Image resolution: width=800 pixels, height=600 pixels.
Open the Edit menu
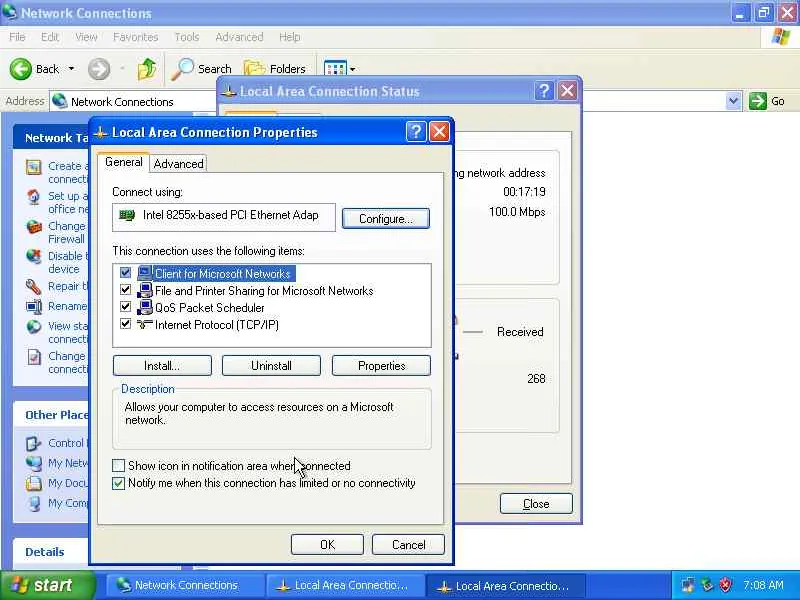50,37
